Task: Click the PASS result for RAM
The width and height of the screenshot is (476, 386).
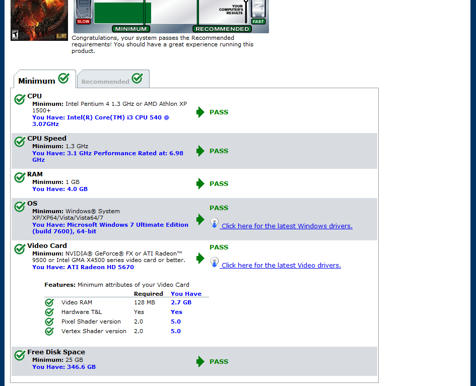Action: pos(219,184)
